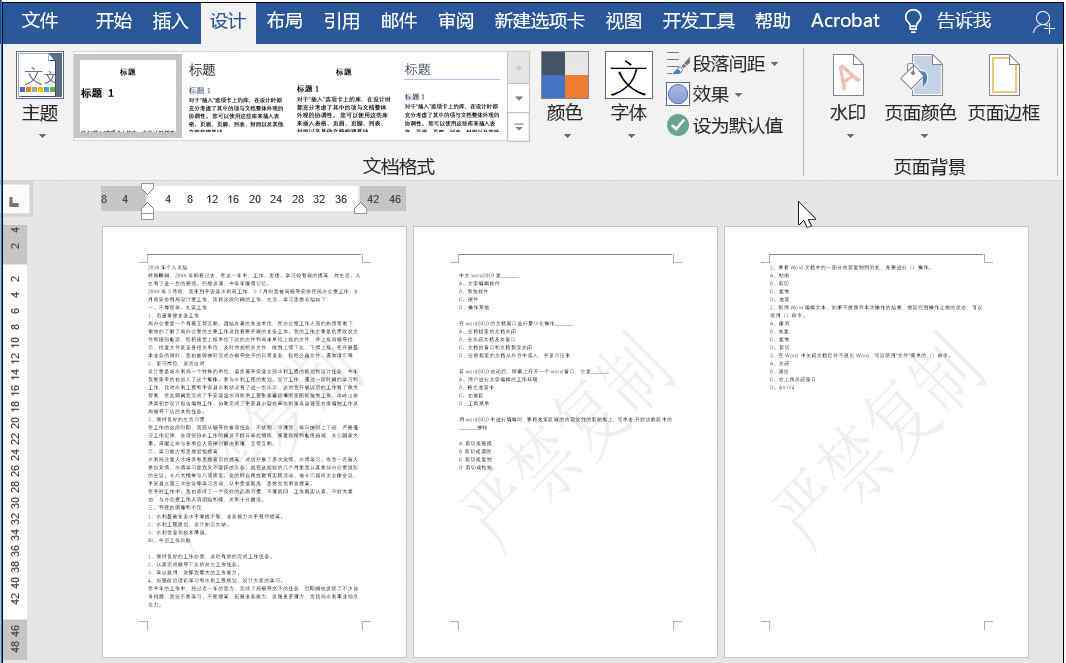Click 设为默认值 (Set as Default) checkmark
The height and width of the screenshot is (663, 1066).
[x=678, y=125]
